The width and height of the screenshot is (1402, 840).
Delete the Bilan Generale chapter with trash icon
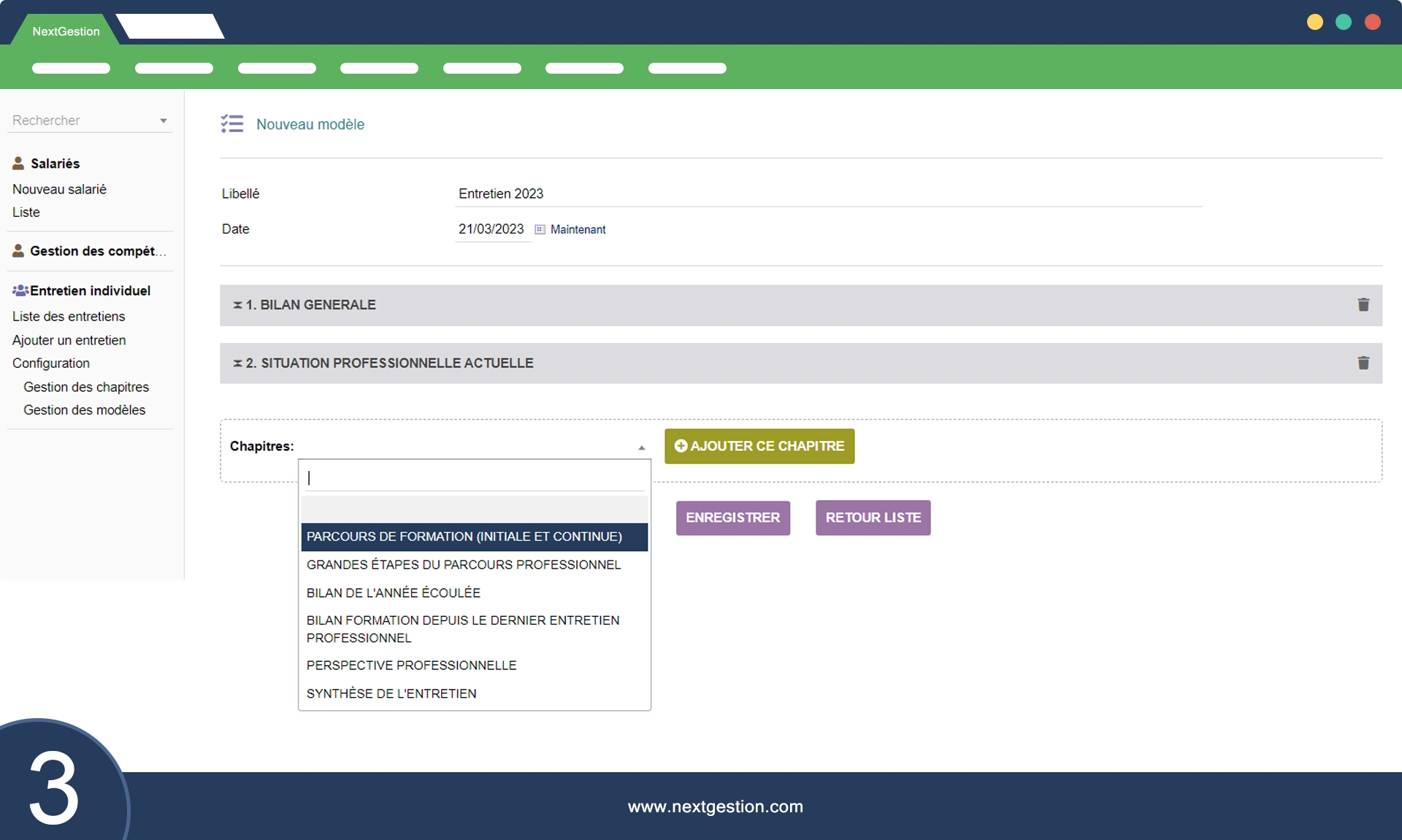(1363, 305)
